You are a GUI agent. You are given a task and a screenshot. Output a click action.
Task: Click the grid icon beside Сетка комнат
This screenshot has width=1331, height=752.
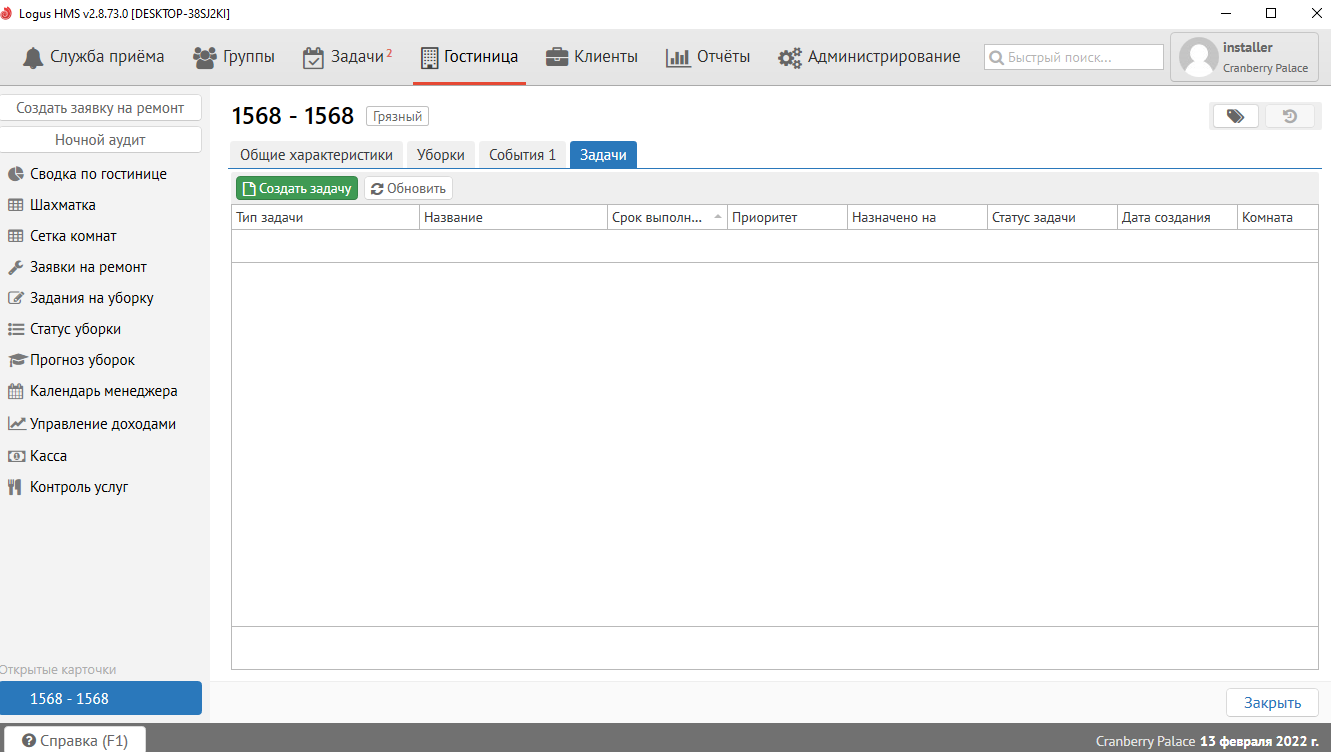coord(16,236)
